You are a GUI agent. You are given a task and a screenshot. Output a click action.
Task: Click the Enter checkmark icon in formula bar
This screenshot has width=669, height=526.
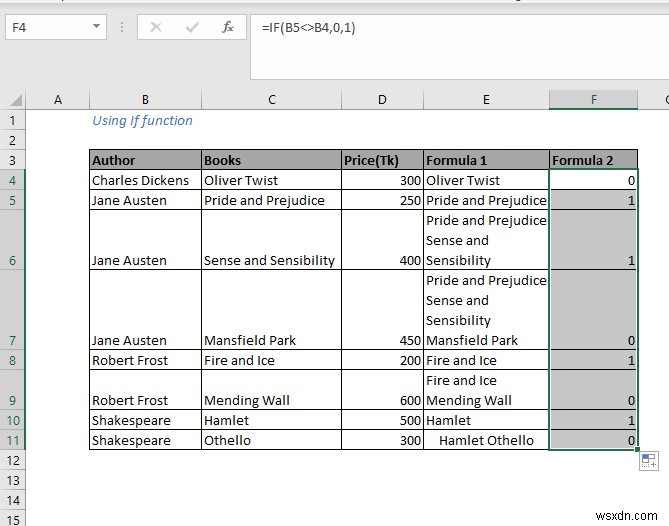pos(192,28)
